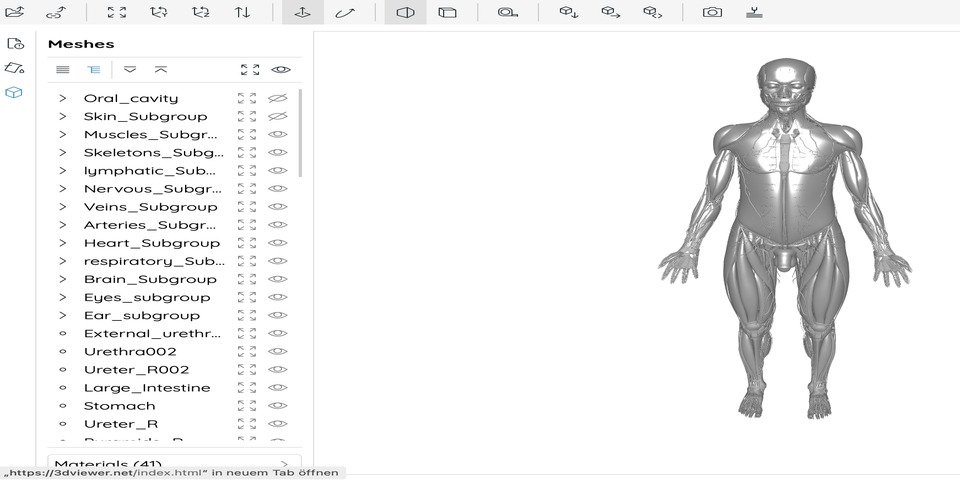Expand the Ear_subgroup node
This screenshot has width=960, height=480.
62,315
